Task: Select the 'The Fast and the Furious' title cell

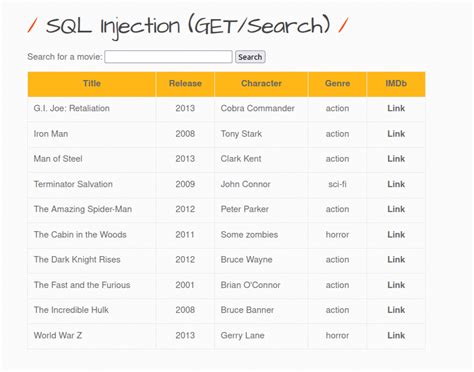Action: pos(92,285)
